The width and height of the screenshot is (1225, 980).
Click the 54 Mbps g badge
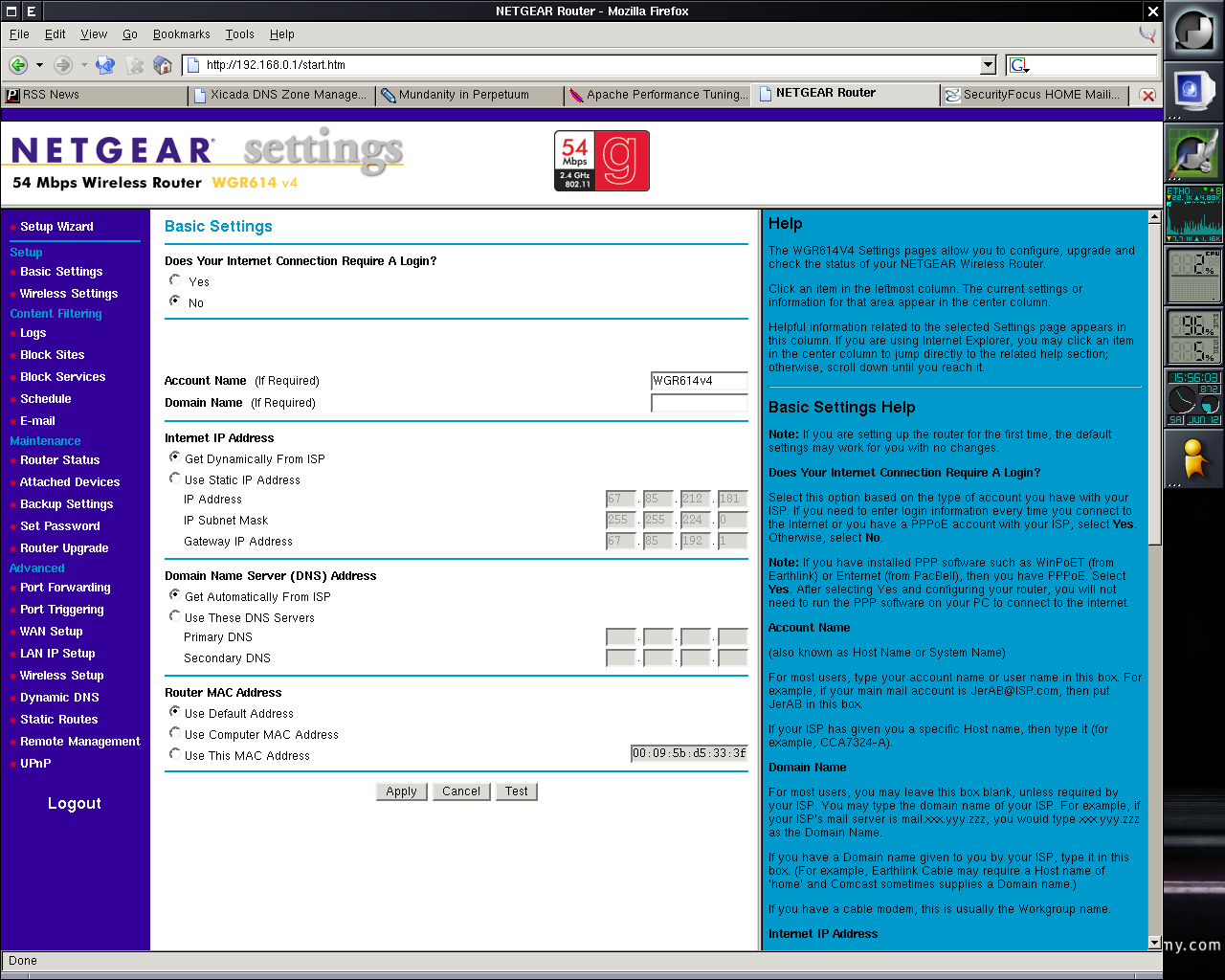pos(602,161)
